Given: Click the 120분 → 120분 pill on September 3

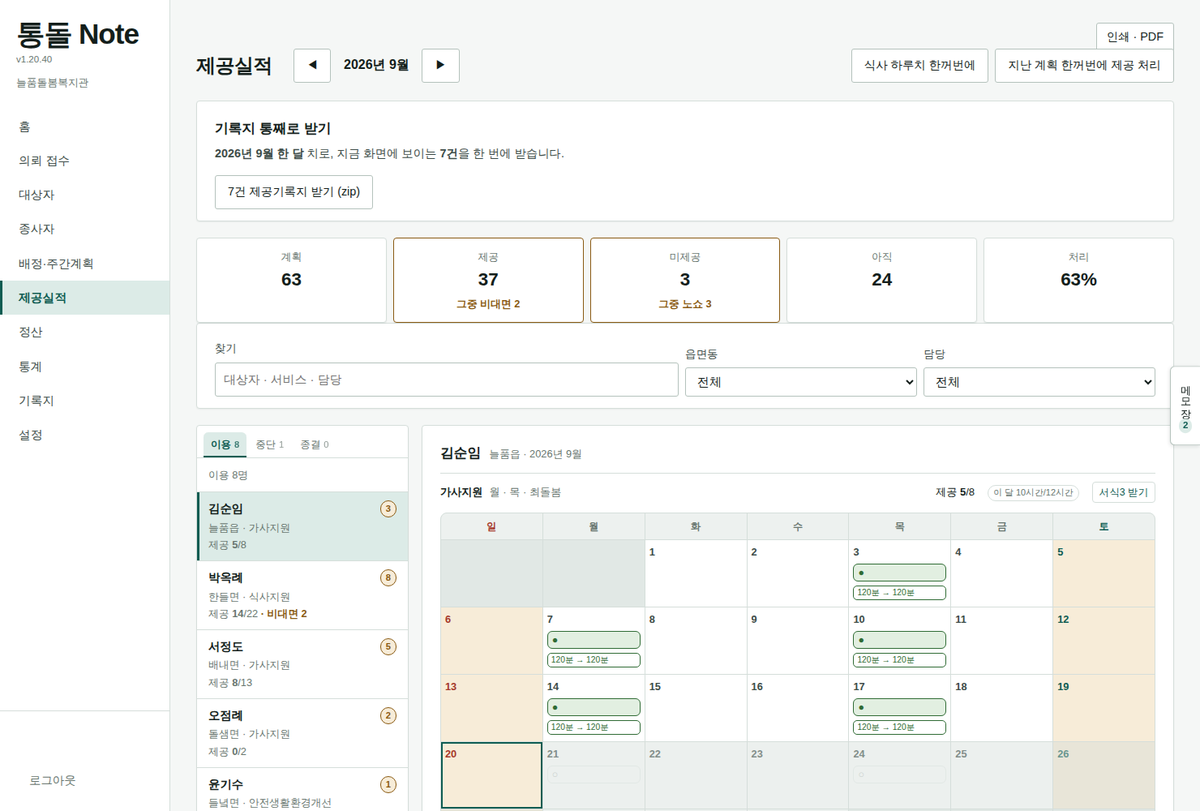Looking at the screenshot, I should [x=899, y=593].
